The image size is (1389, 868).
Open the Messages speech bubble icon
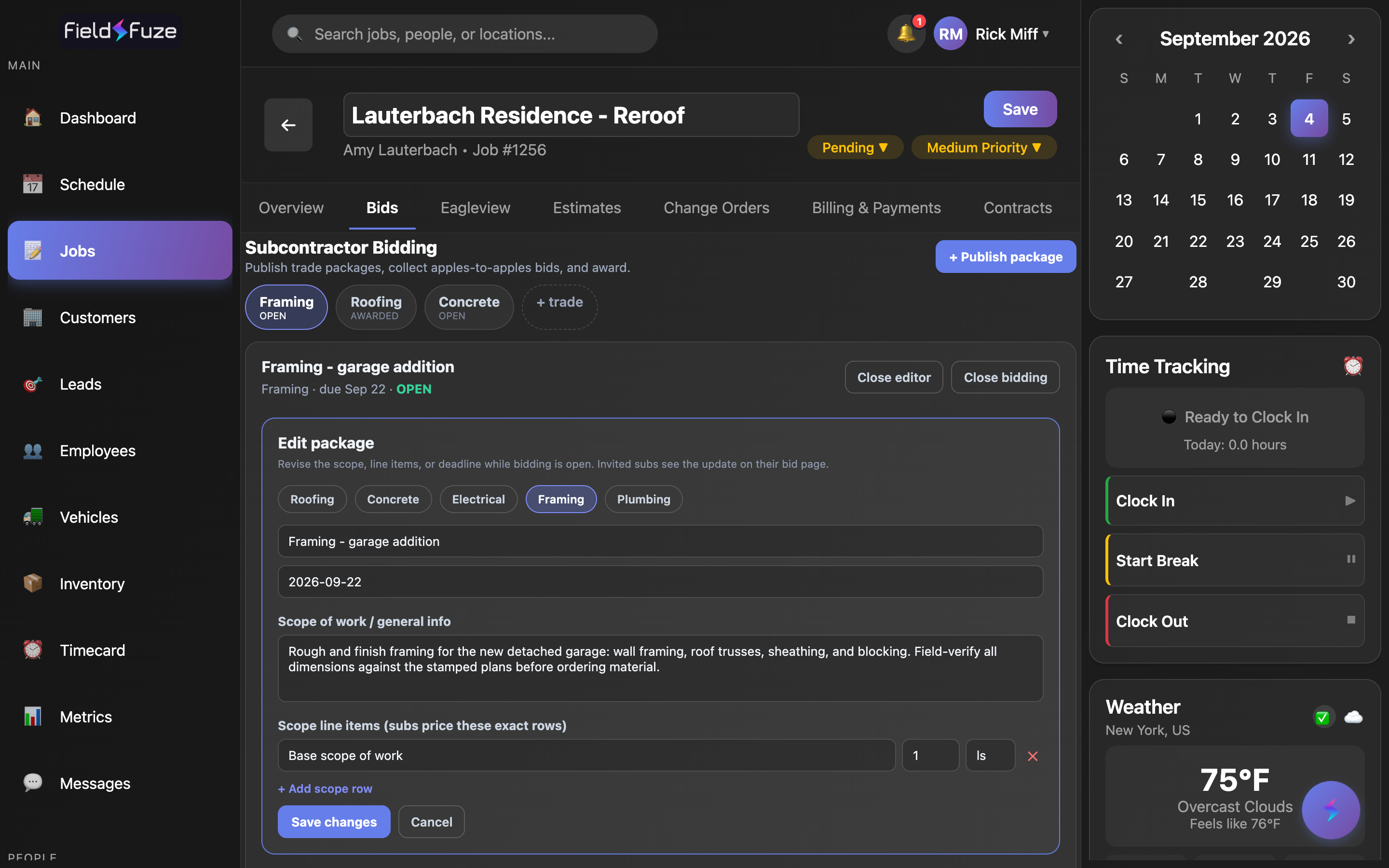33,784
